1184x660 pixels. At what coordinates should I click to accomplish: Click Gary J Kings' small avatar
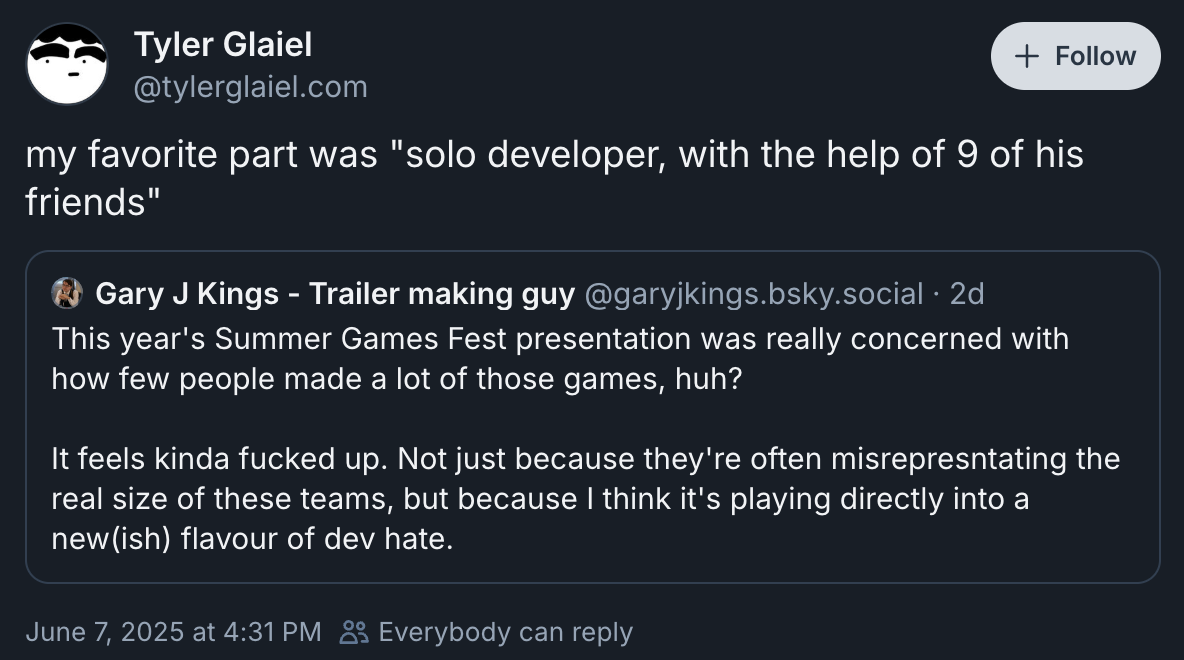(x=67, y=293)
